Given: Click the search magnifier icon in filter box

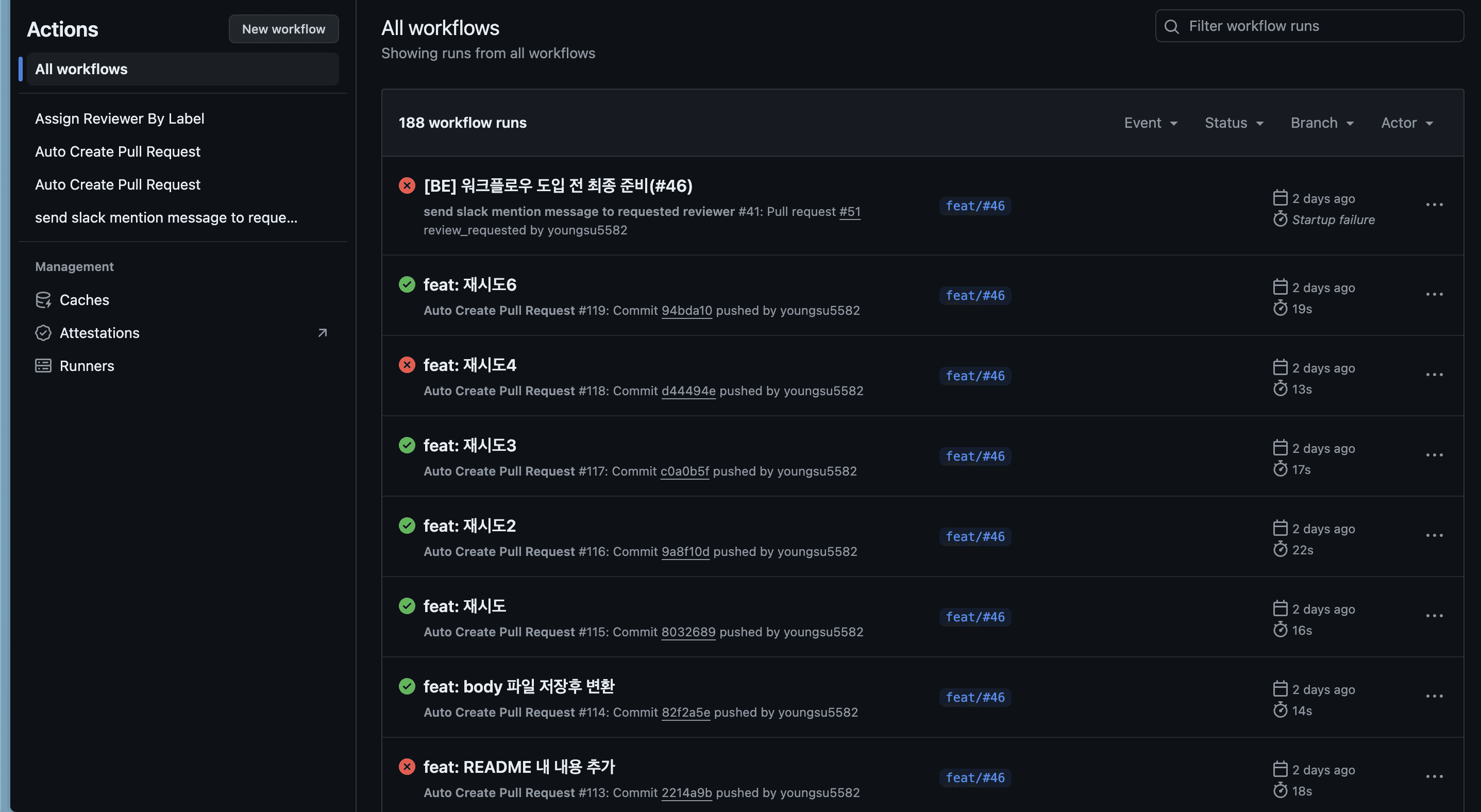Looking at the screenshot, I should tap(1171, 26).
